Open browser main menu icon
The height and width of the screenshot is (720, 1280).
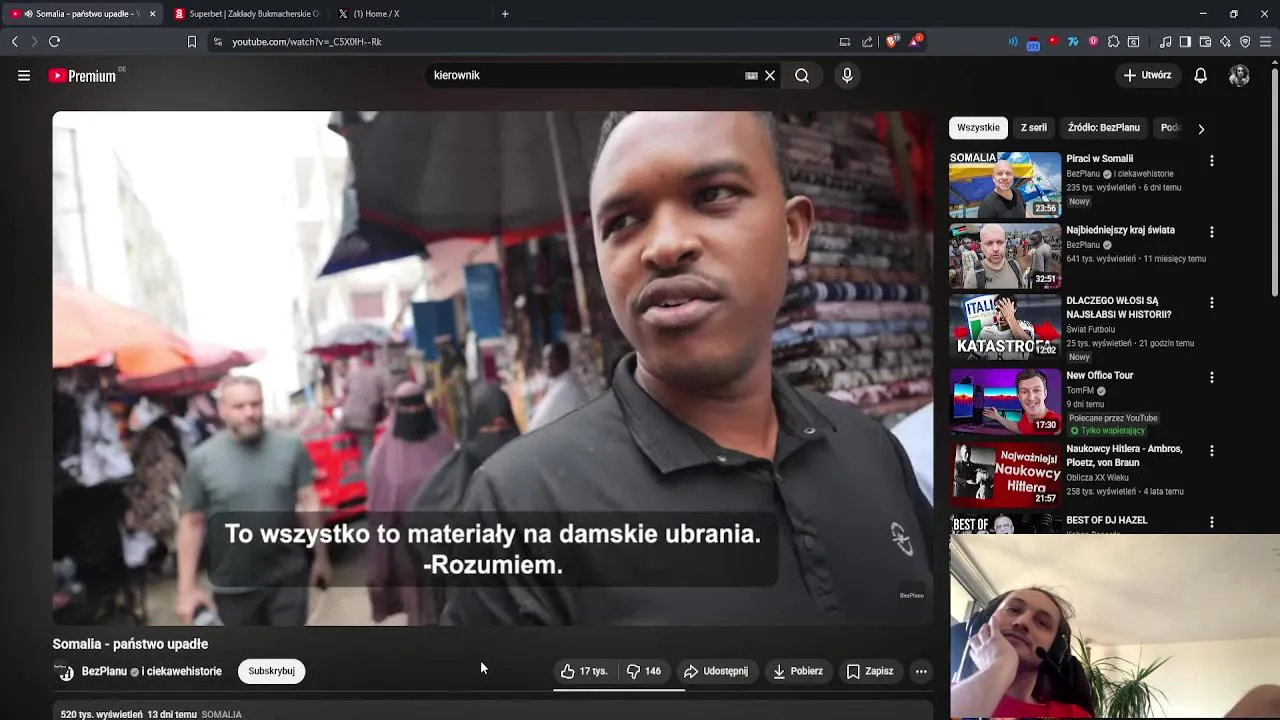1266,42
